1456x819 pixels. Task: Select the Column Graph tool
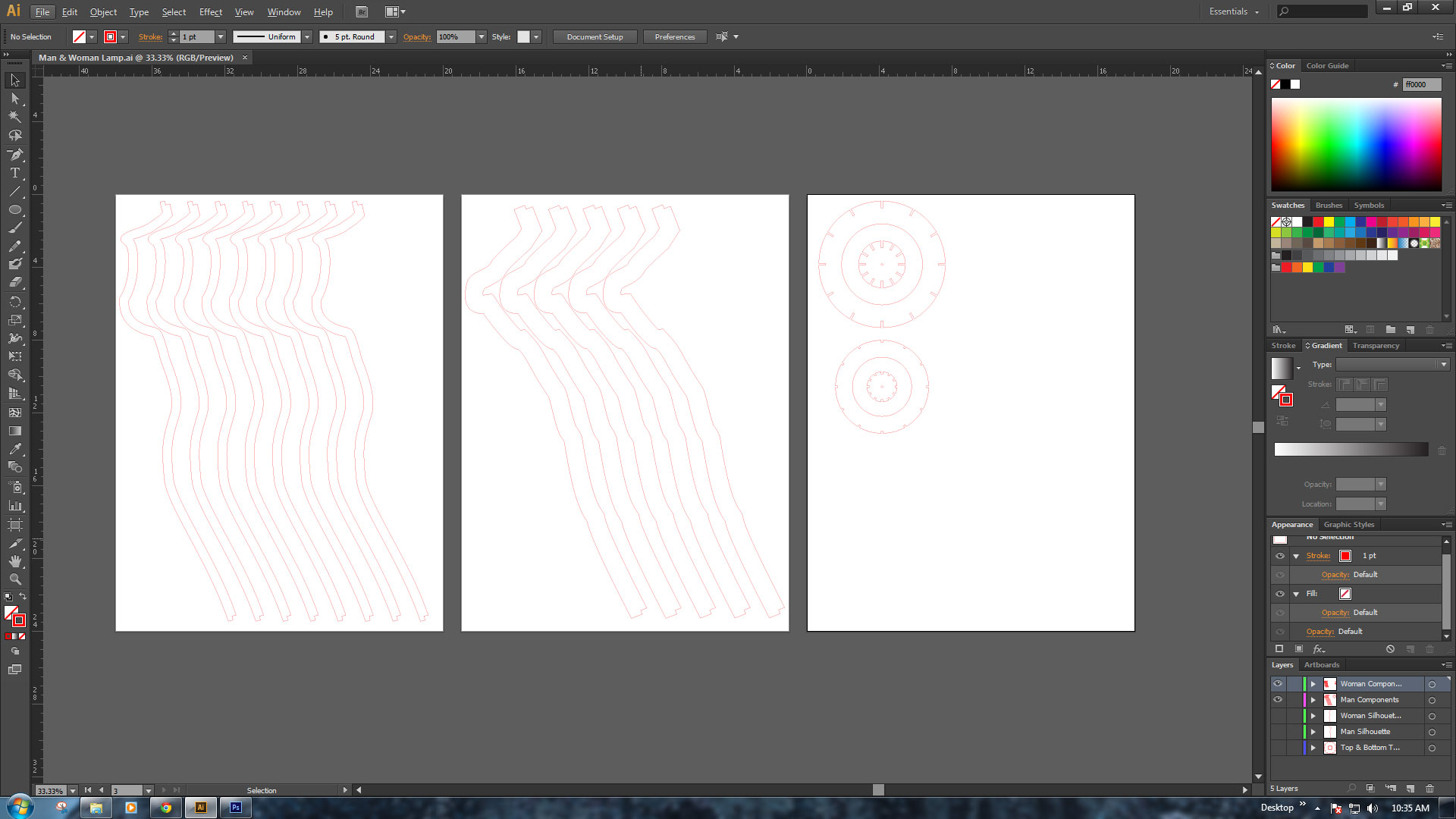15,505
